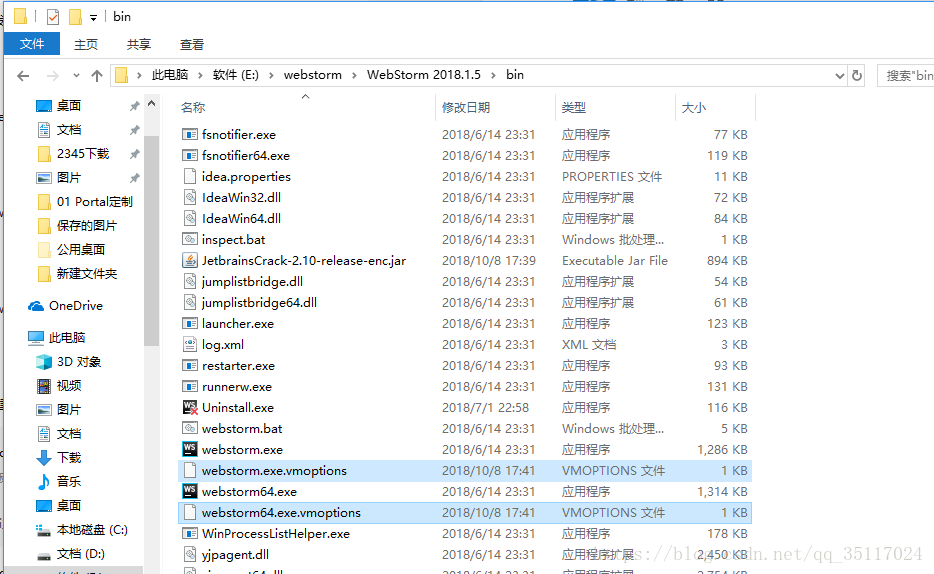Screen dimensions: 934x574
Task: Expand chevron after webstorm in breadcrumb
Action: pos(354,75)
